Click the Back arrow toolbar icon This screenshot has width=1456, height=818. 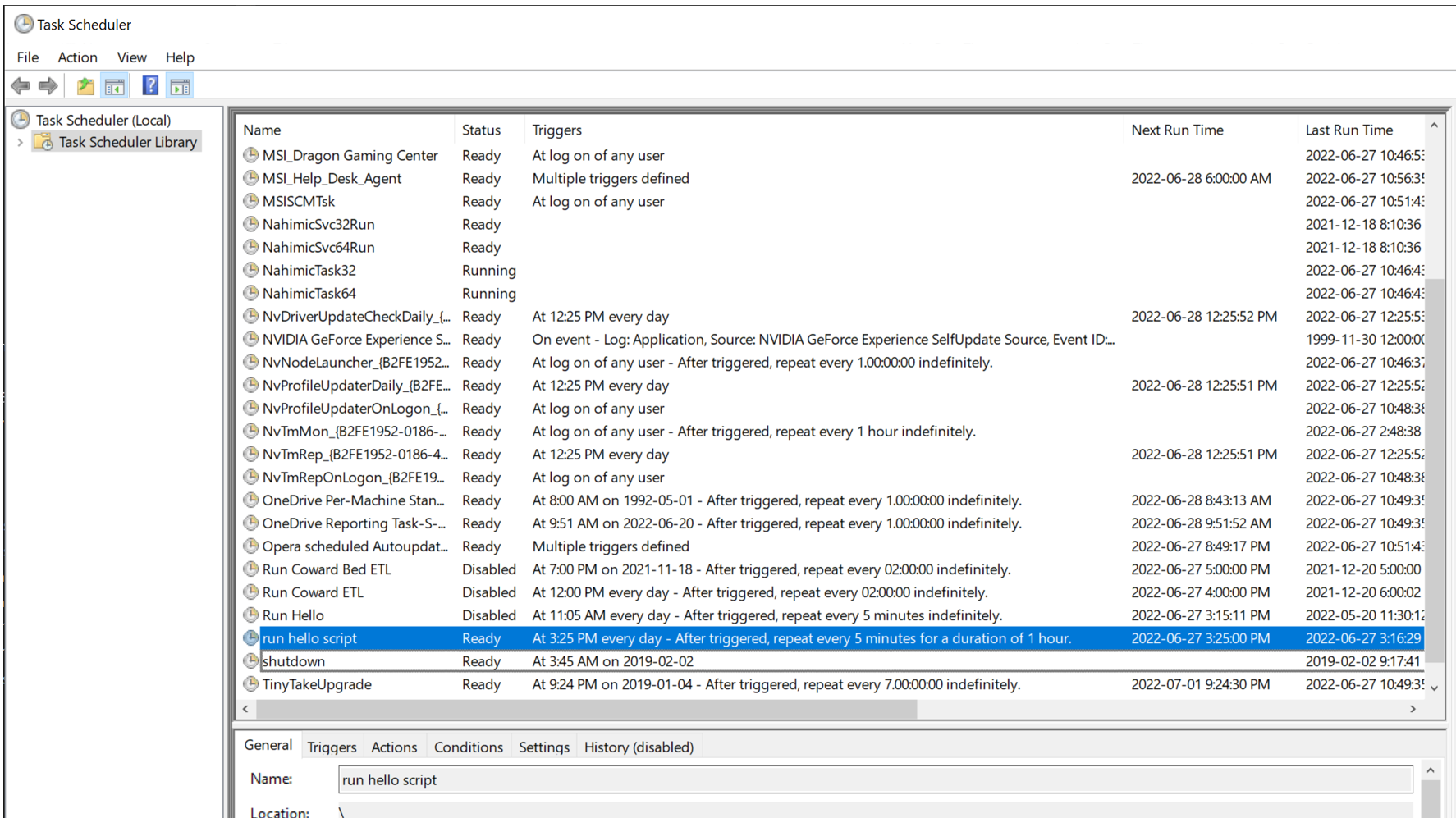[x=21, y=86]
